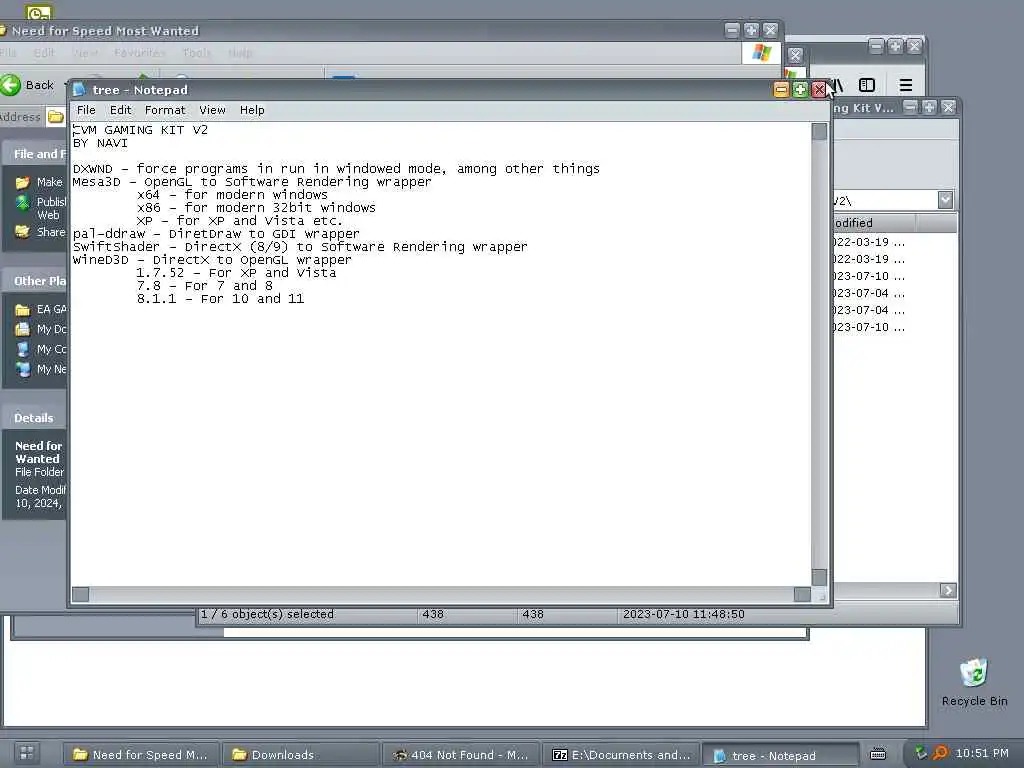Click the 2023-07-10 11:48:50 status bar entry
This screenshot has height=768, width=1024.
pos(684,614)
